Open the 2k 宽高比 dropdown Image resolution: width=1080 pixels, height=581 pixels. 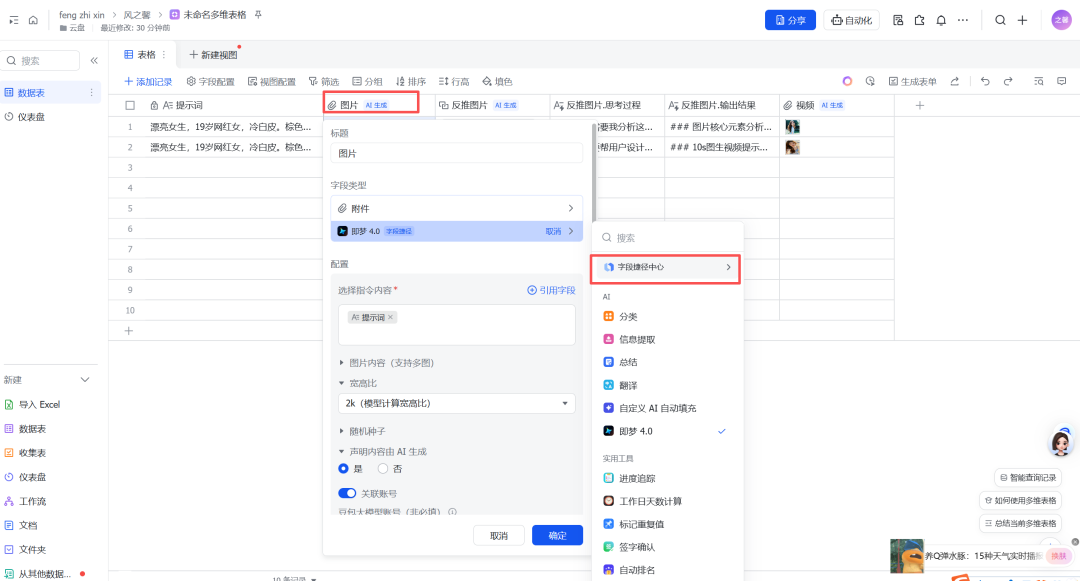pyautogui.click(x=456, y=403)
